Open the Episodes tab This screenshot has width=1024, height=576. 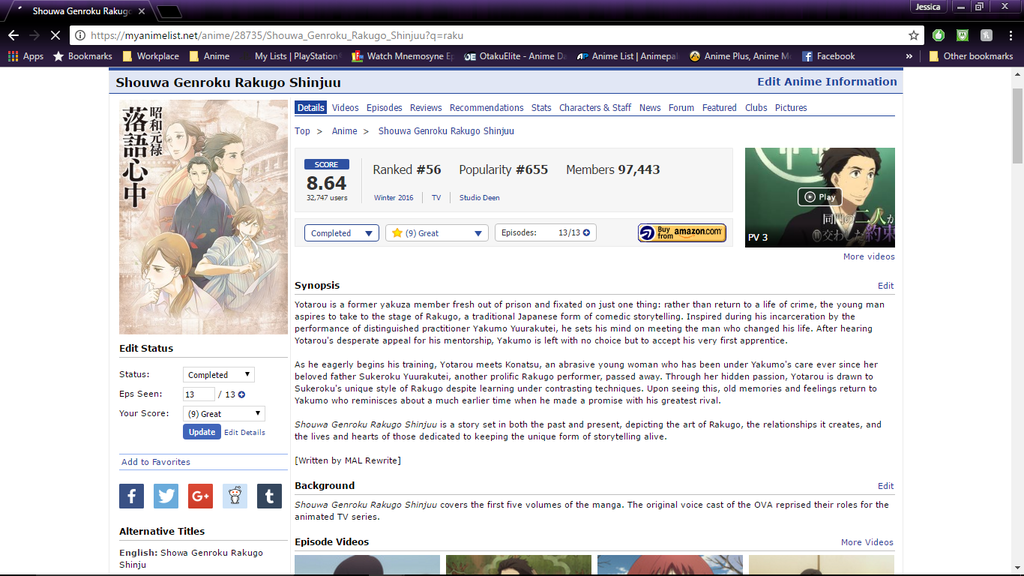384,108
